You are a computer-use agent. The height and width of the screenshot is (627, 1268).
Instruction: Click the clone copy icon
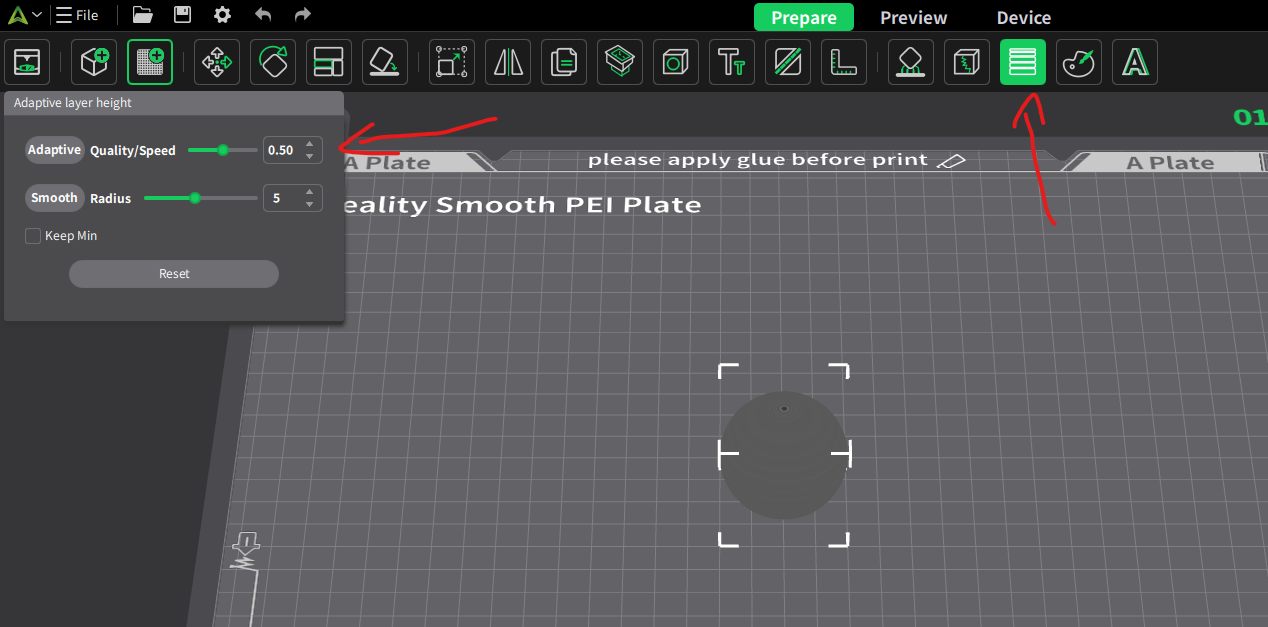pos(565,62)
